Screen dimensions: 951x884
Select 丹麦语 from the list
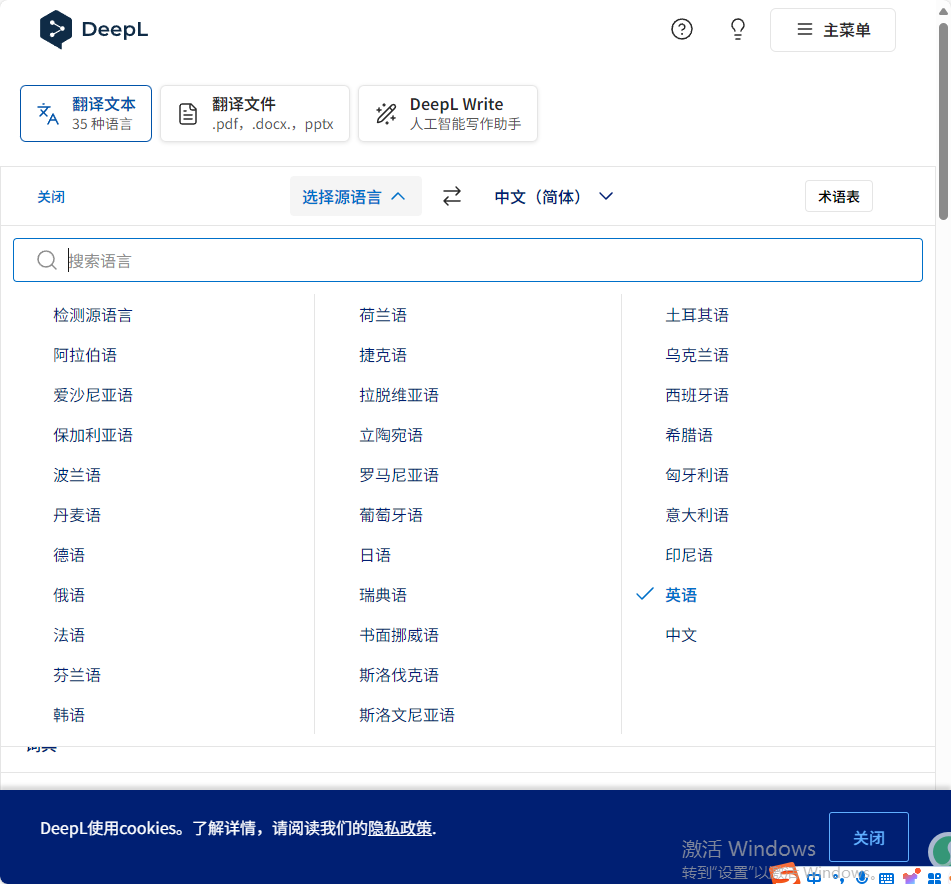[77, 515]
